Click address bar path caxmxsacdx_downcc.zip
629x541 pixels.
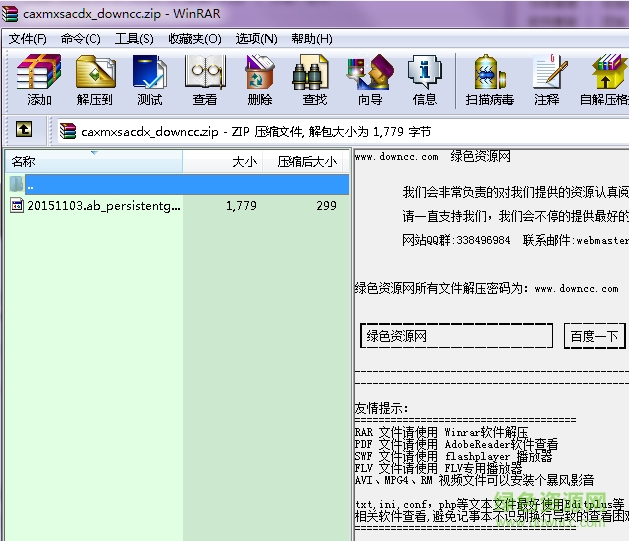pos(150,132)
